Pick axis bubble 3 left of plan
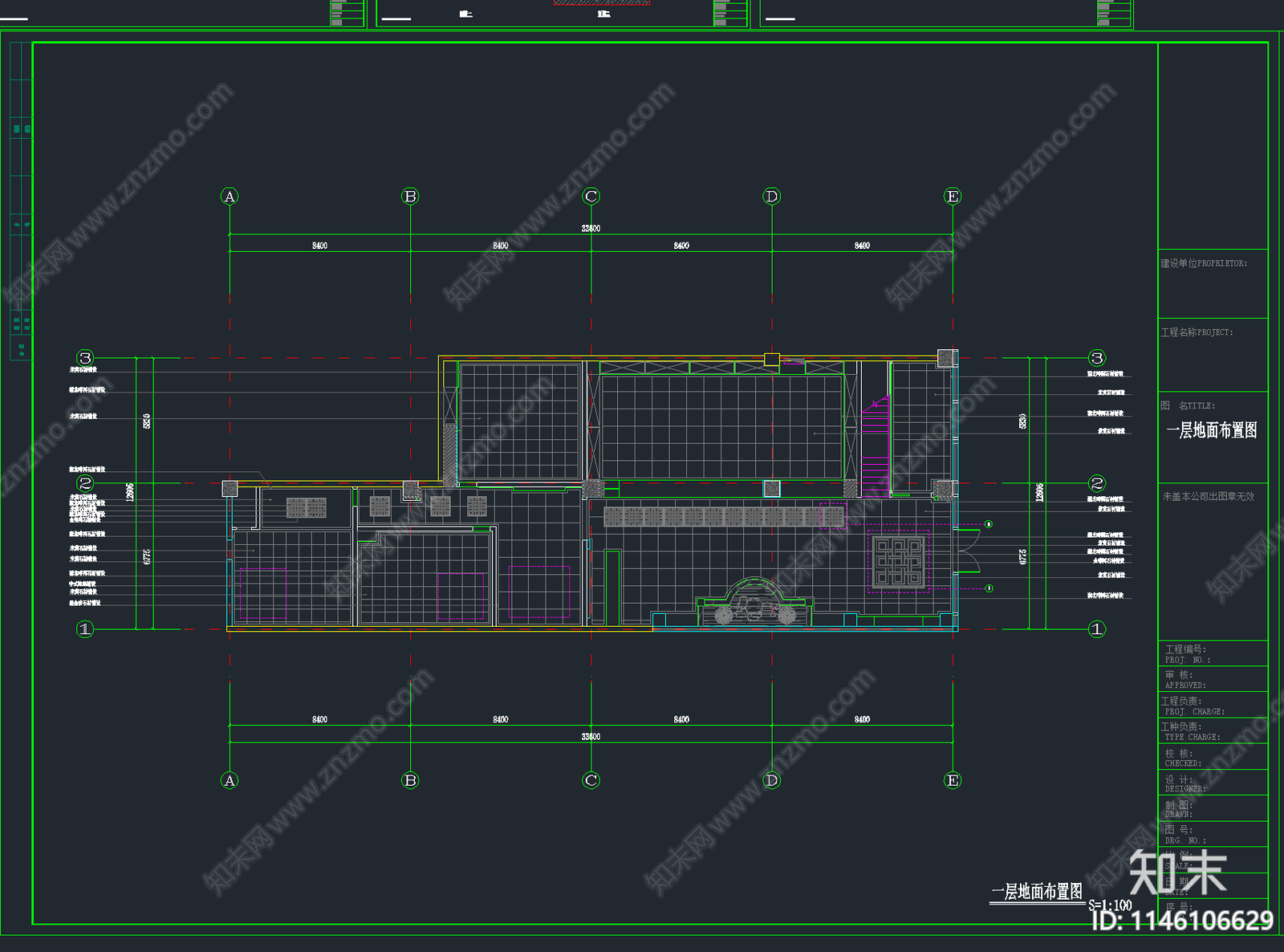This screenshot has height=952, width=1284. 85,358
